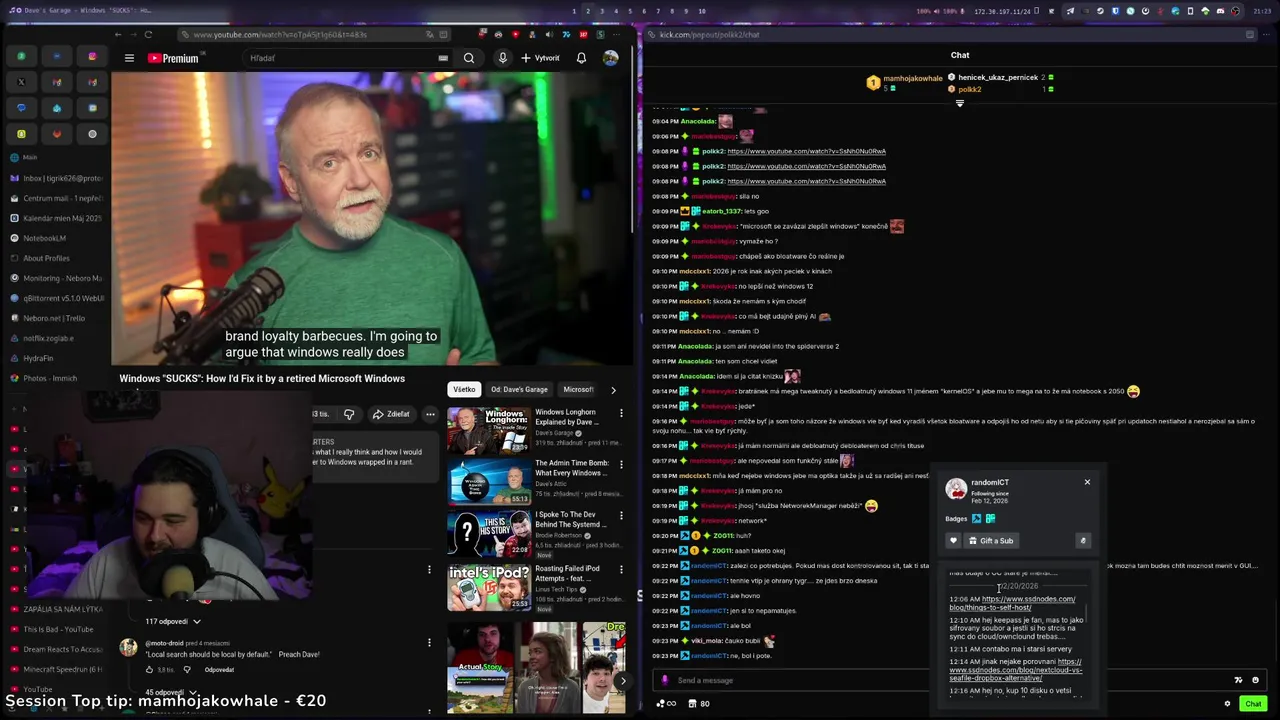This screenshot has height=720, width=1280.
Task: Start voice search with microphone icon
Action: click(502, 58)
